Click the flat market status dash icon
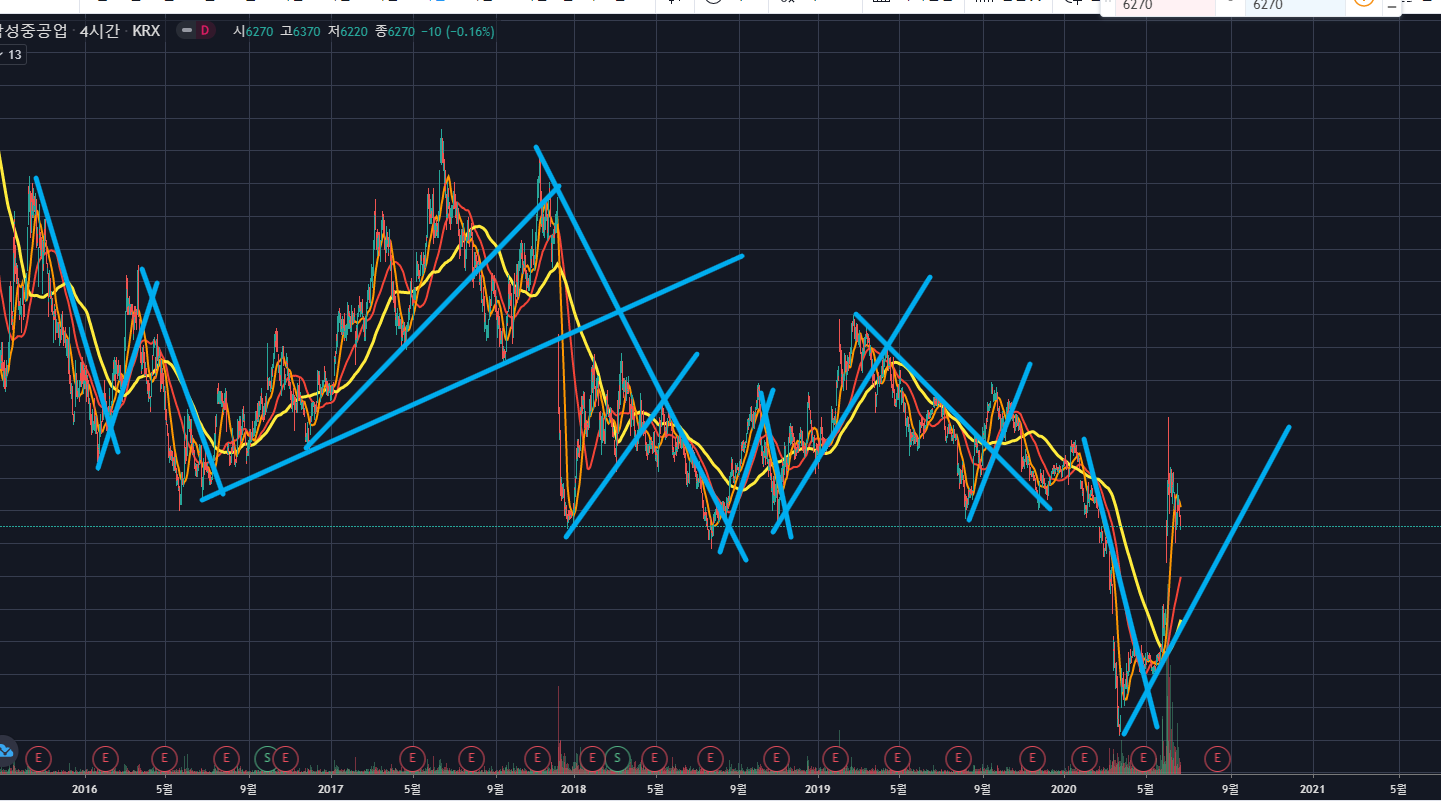The height and width of the screenshot is (807, 1441). pyautogui.click(x=185, y=31)
